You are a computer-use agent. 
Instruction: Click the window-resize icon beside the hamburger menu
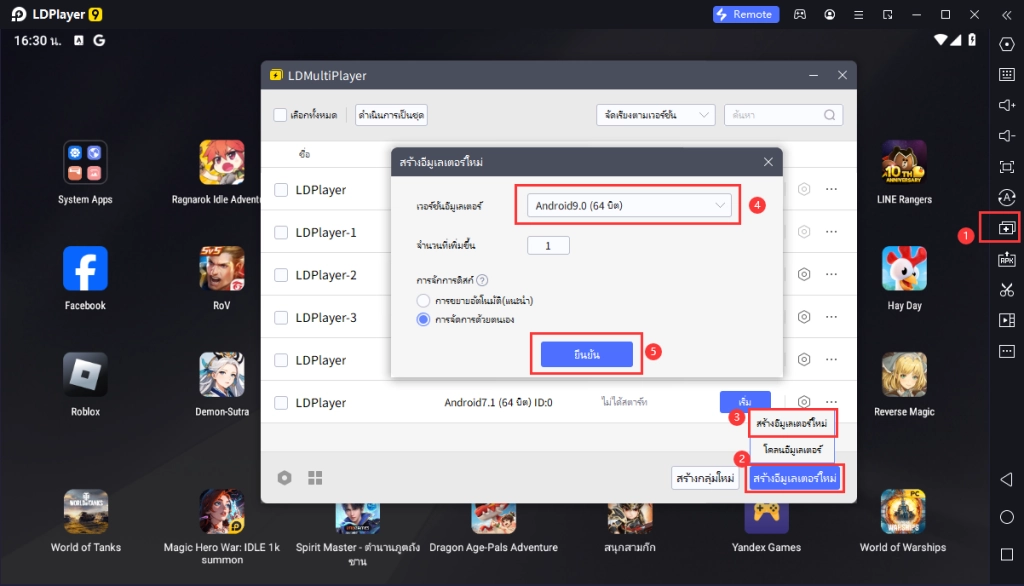888,14
